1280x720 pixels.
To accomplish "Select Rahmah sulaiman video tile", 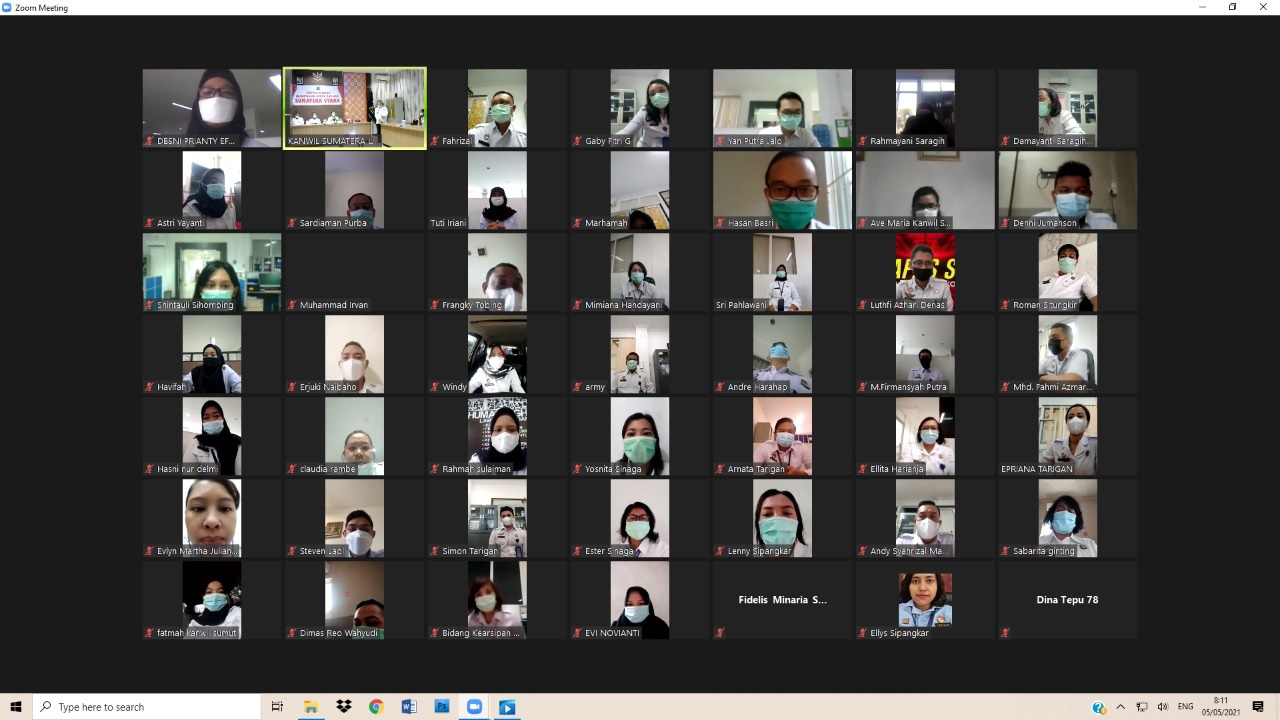I will click(497, 436).
